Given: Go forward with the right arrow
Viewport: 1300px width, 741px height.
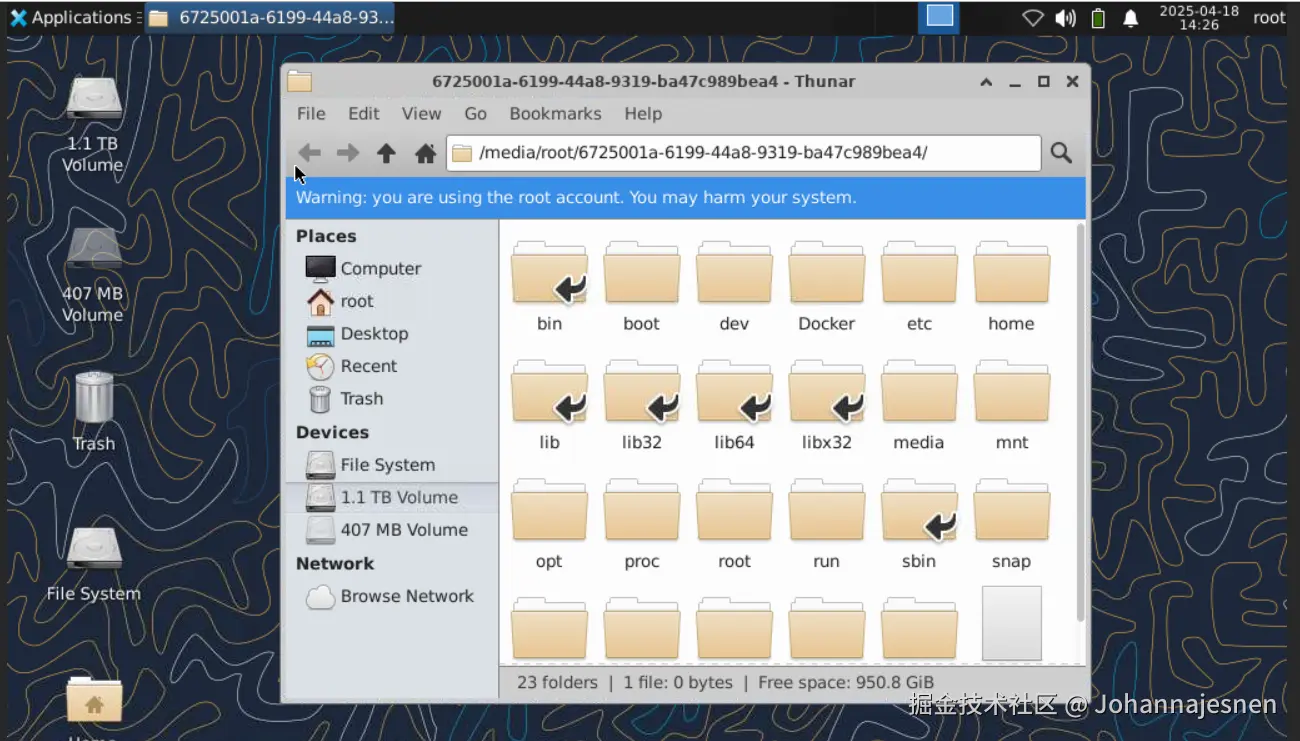Looking at the screenshot, I should [348, 153].
